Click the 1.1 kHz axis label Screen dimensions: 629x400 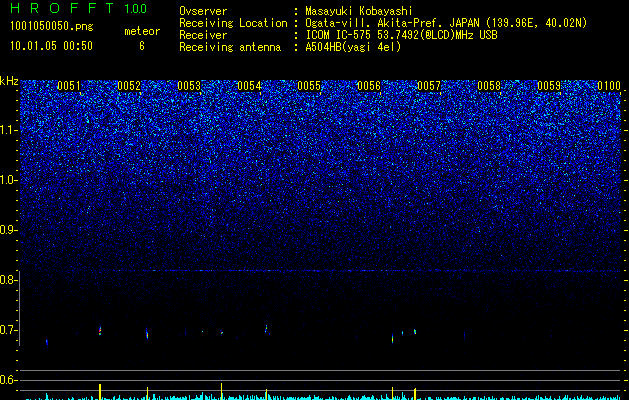click(9, 130)
